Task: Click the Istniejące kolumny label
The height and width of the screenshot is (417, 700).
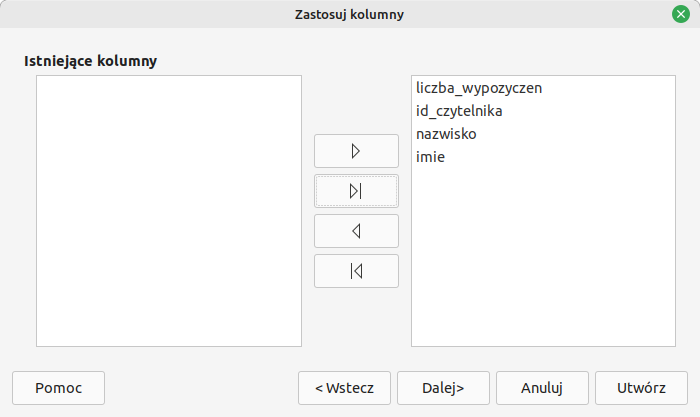Action: (90, 61)
